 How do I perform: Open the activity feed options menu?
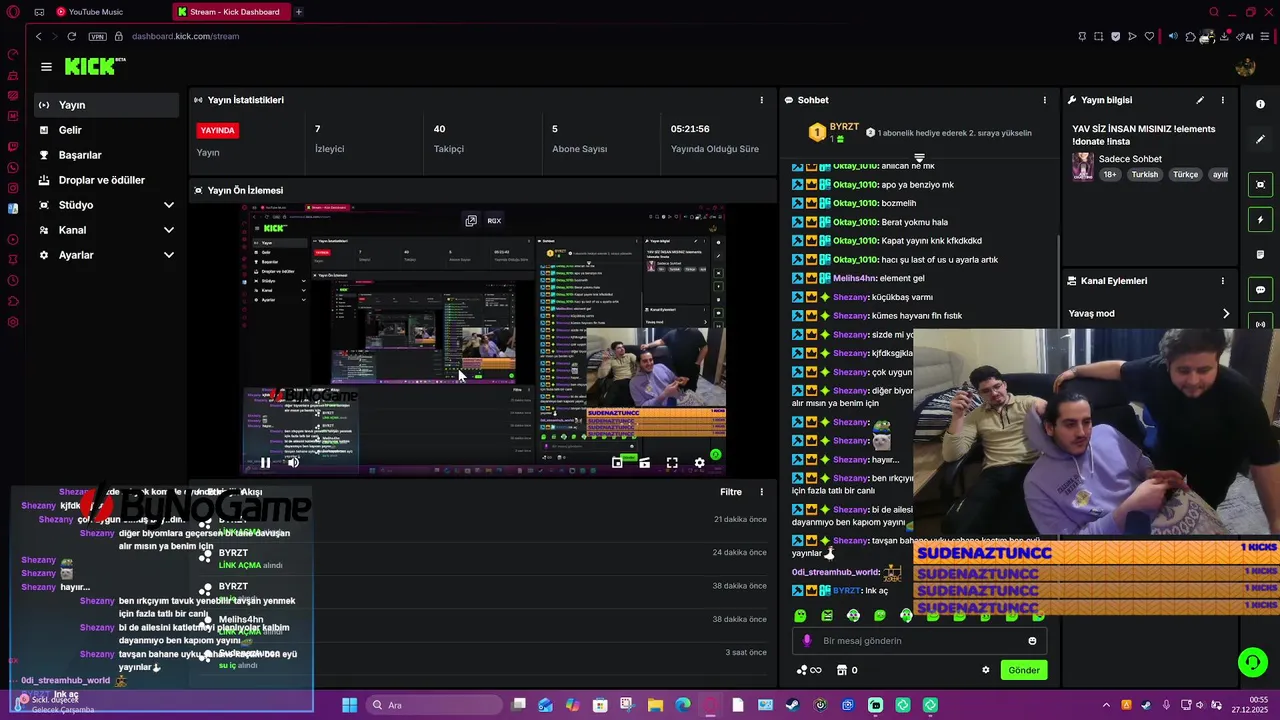tap(761, 492)
